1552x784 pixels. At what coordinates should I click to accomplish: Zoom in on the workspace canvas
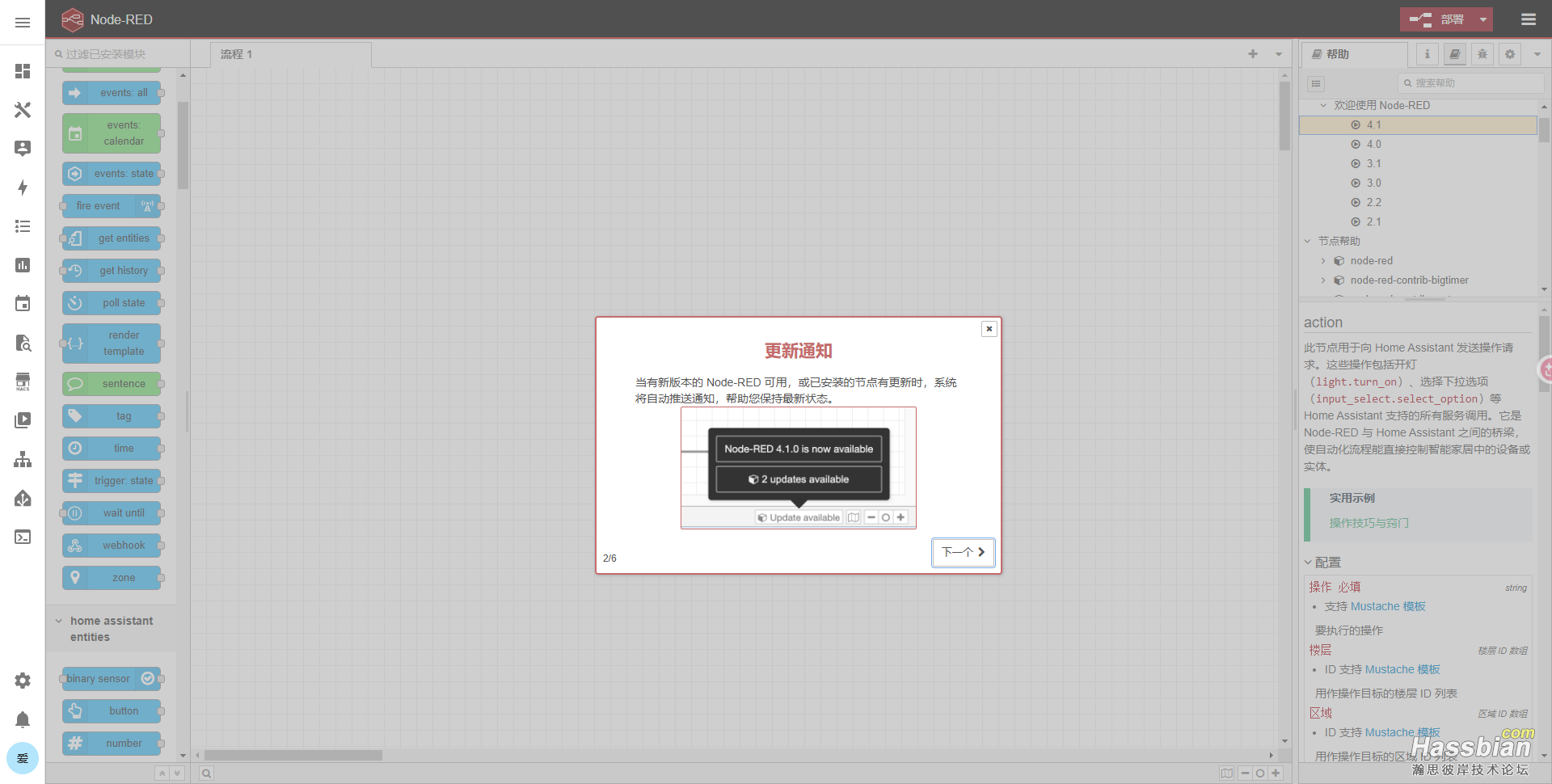(x=1276, y=773)
